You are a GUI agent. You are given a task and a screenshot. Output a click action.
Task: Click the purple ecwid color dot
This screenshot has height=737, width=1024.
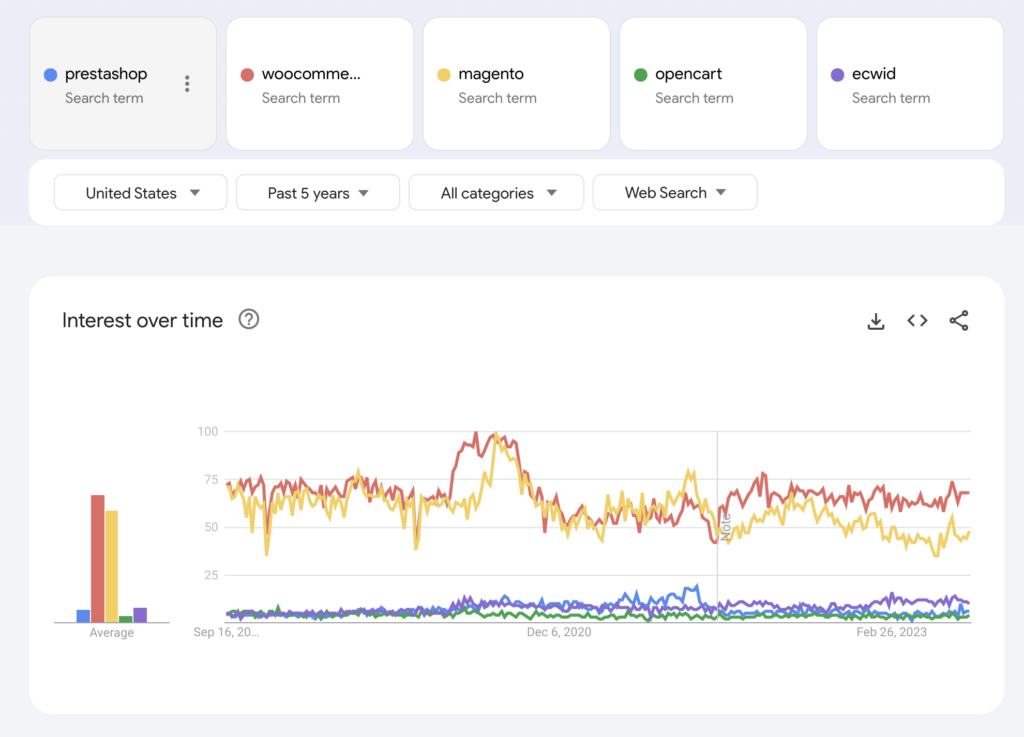(837, 74)
